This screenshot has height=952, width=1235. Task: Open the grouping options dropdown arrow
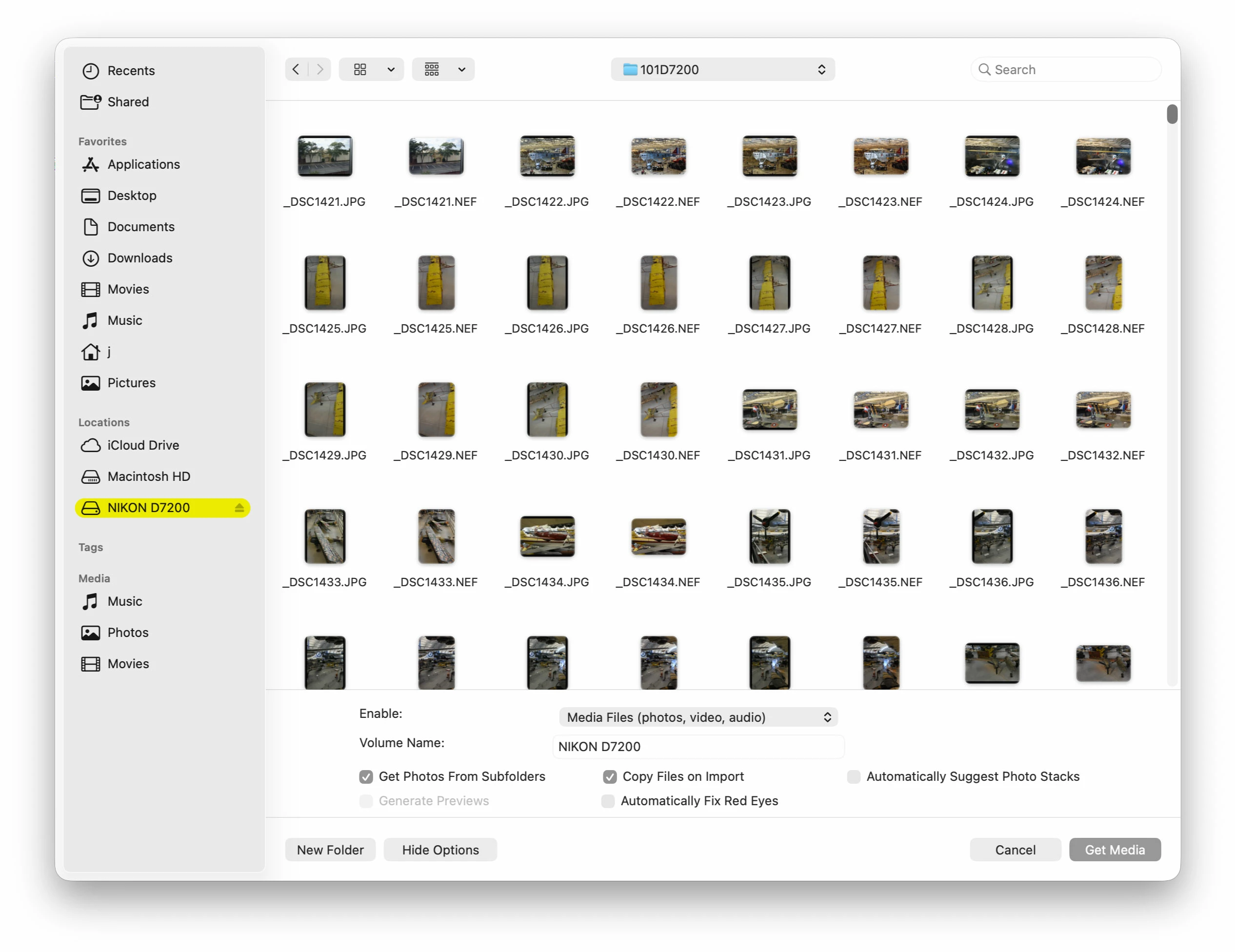pos(462,70)
